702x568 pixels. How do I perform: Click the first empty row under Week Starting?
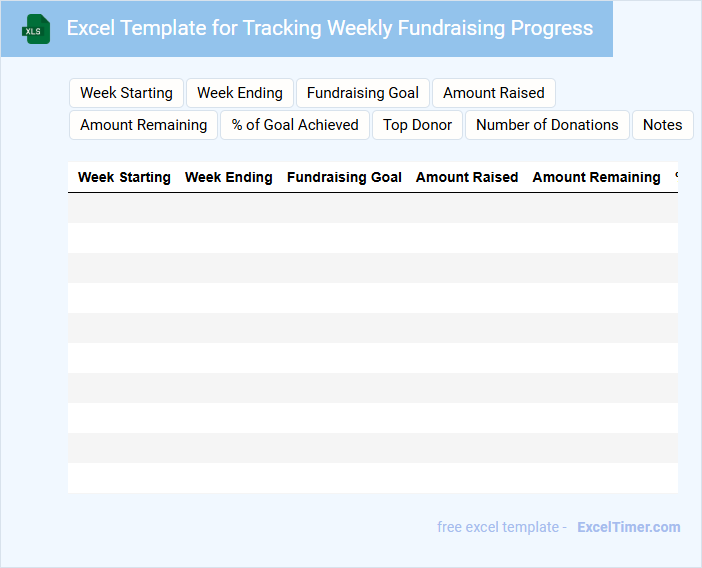(124, 208)
